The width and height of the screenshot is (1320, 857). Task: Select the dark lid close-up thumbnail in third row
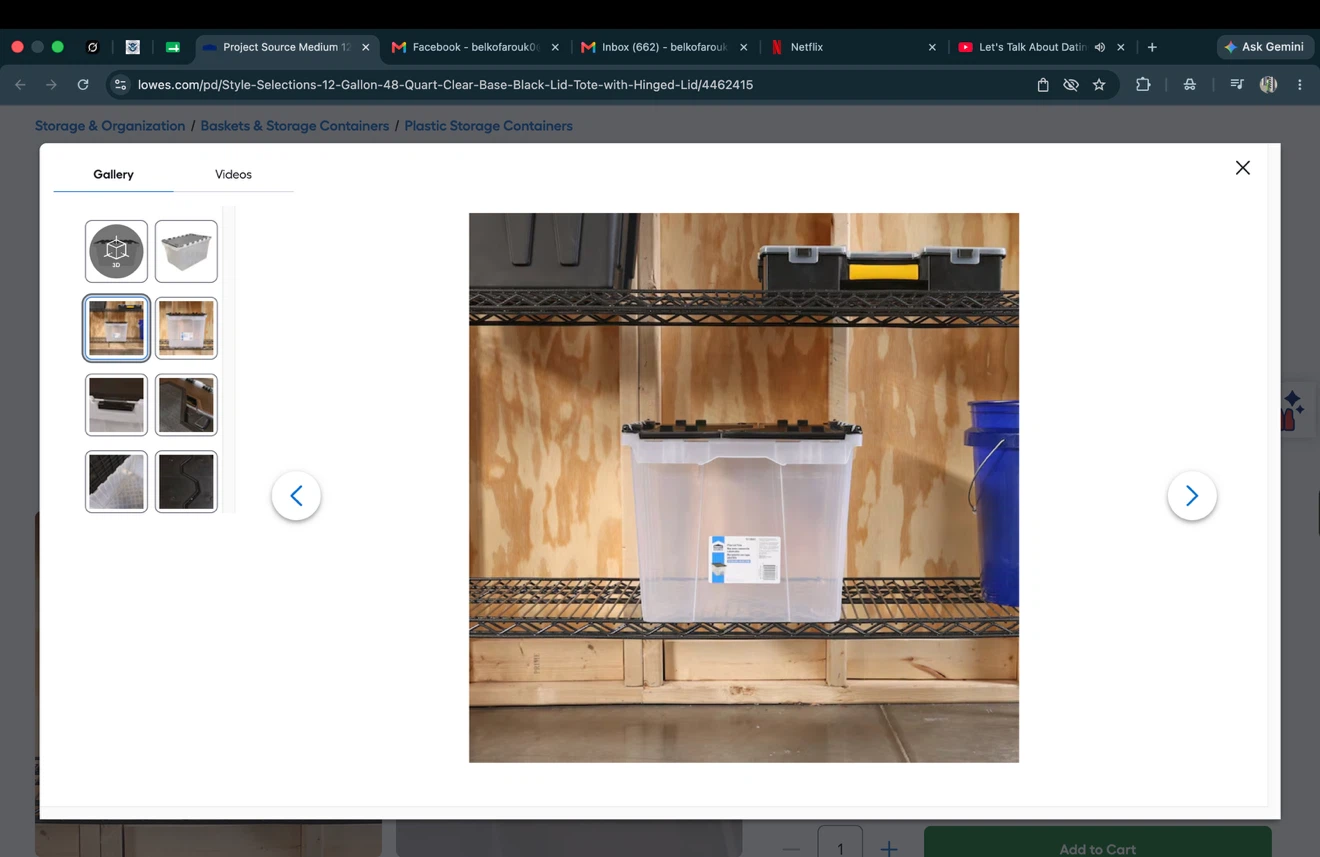(116, 405)
